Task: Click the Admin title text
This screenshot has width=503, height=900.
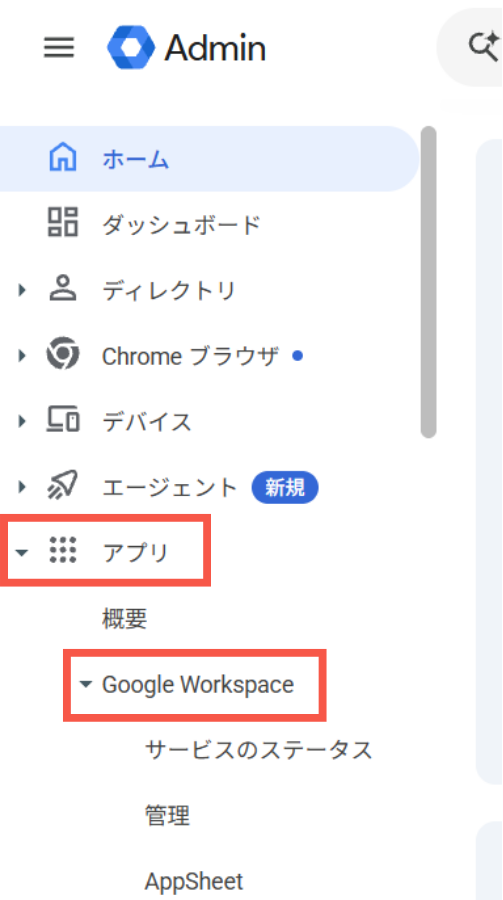Action: (x=215, y=48)
